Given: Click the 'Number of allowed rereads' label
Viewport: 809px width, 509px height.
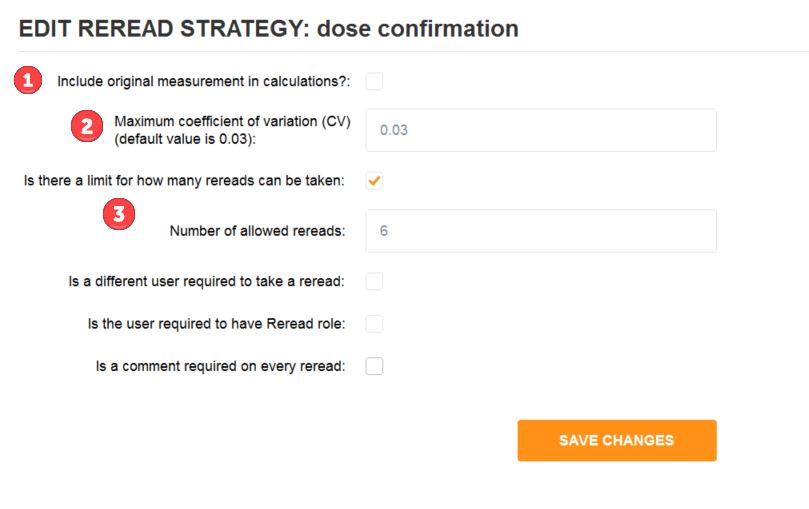Looking at the screenshot, I should point(257,231).
